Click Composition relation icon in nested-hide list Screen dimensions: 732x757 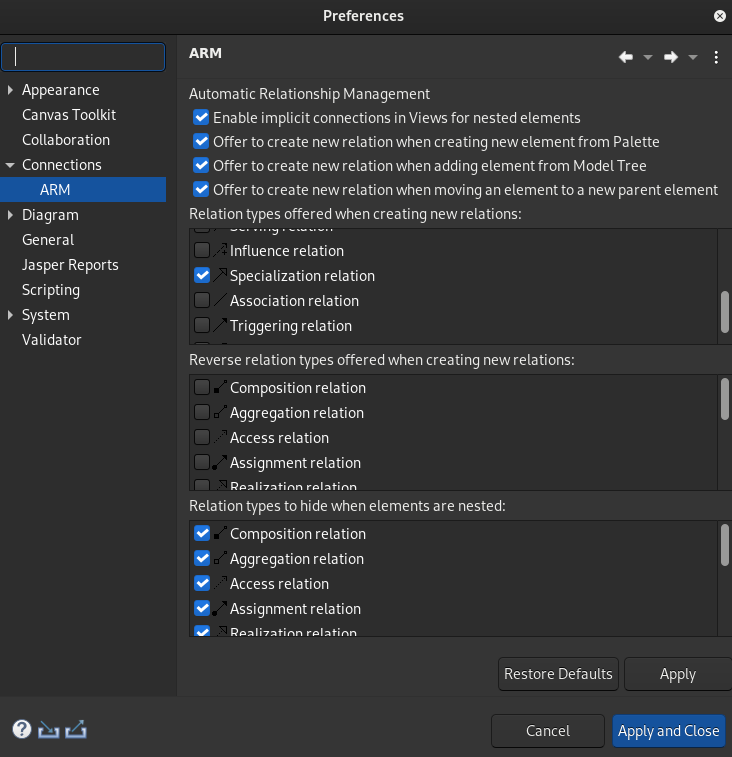point(220,533)
